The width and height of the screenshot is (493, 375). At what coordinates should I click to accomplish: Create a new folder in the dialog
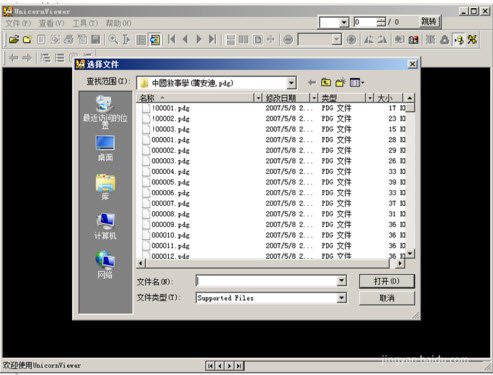coord(340,82)
